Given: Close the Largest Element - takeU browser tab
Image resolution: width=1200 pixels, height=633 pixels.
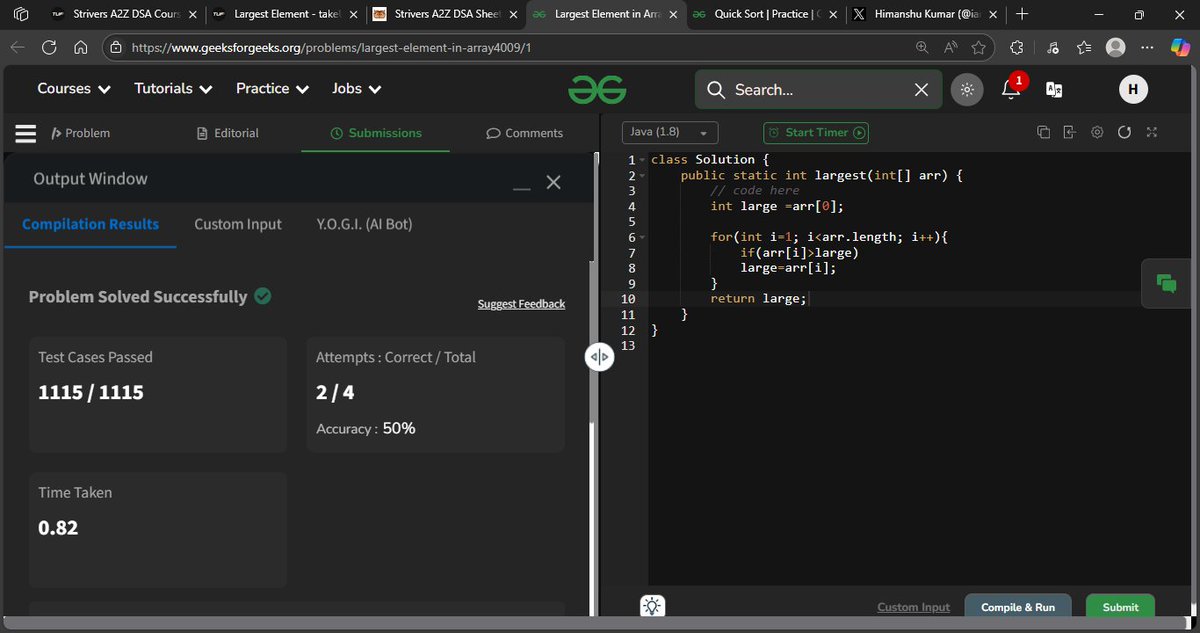Looking at the screenshot, I should [x=351, y=15].
